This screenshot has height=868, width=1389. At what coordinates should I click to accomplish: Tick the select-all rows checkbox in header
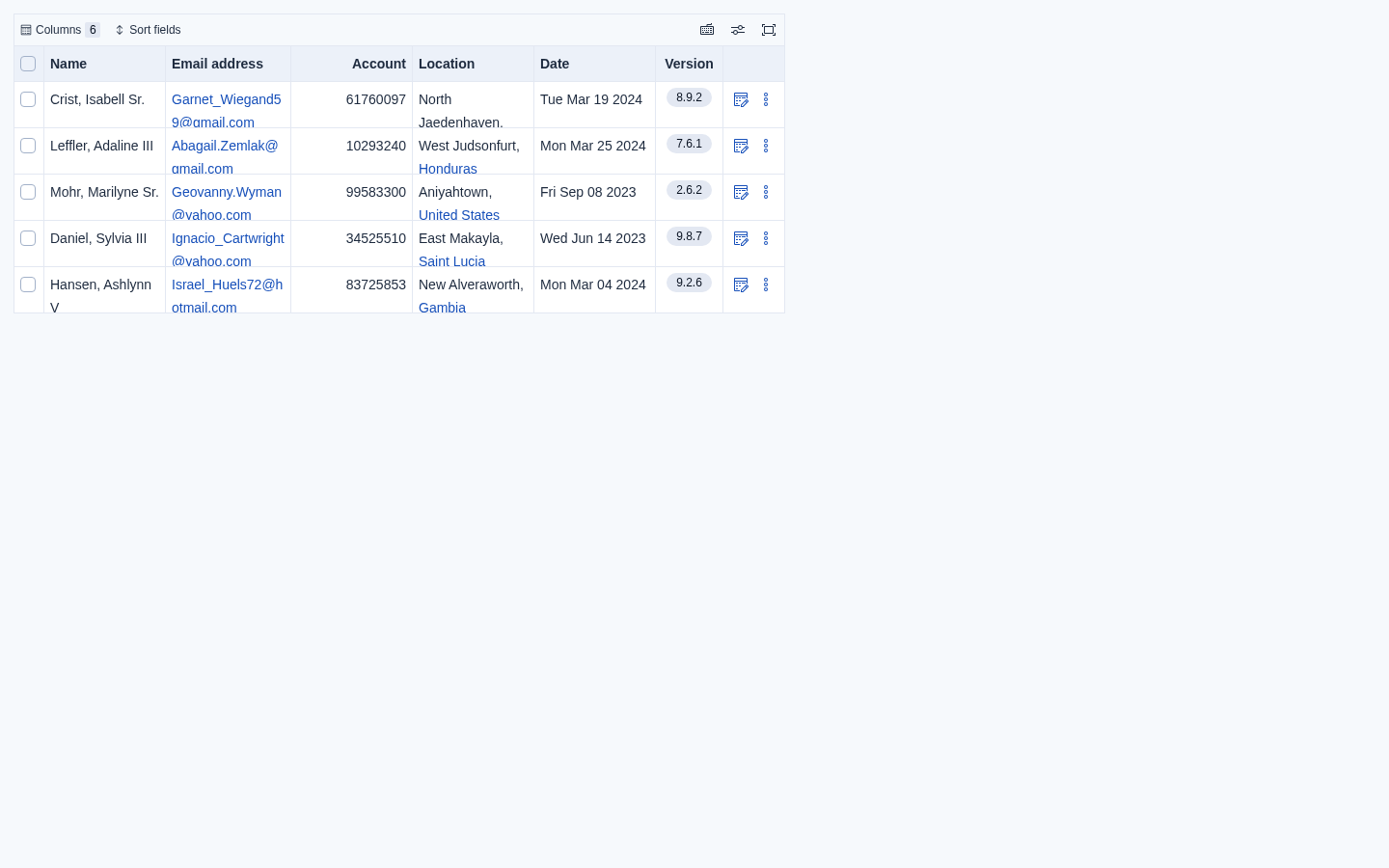click(28, 64)
